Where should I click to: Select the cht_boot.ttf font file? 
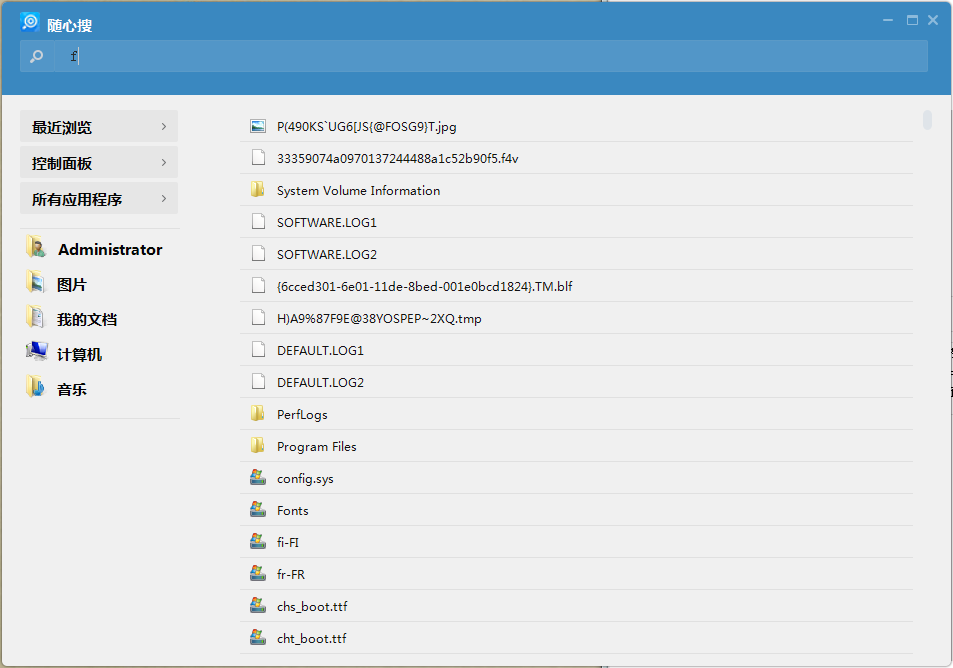click(311, 638)
